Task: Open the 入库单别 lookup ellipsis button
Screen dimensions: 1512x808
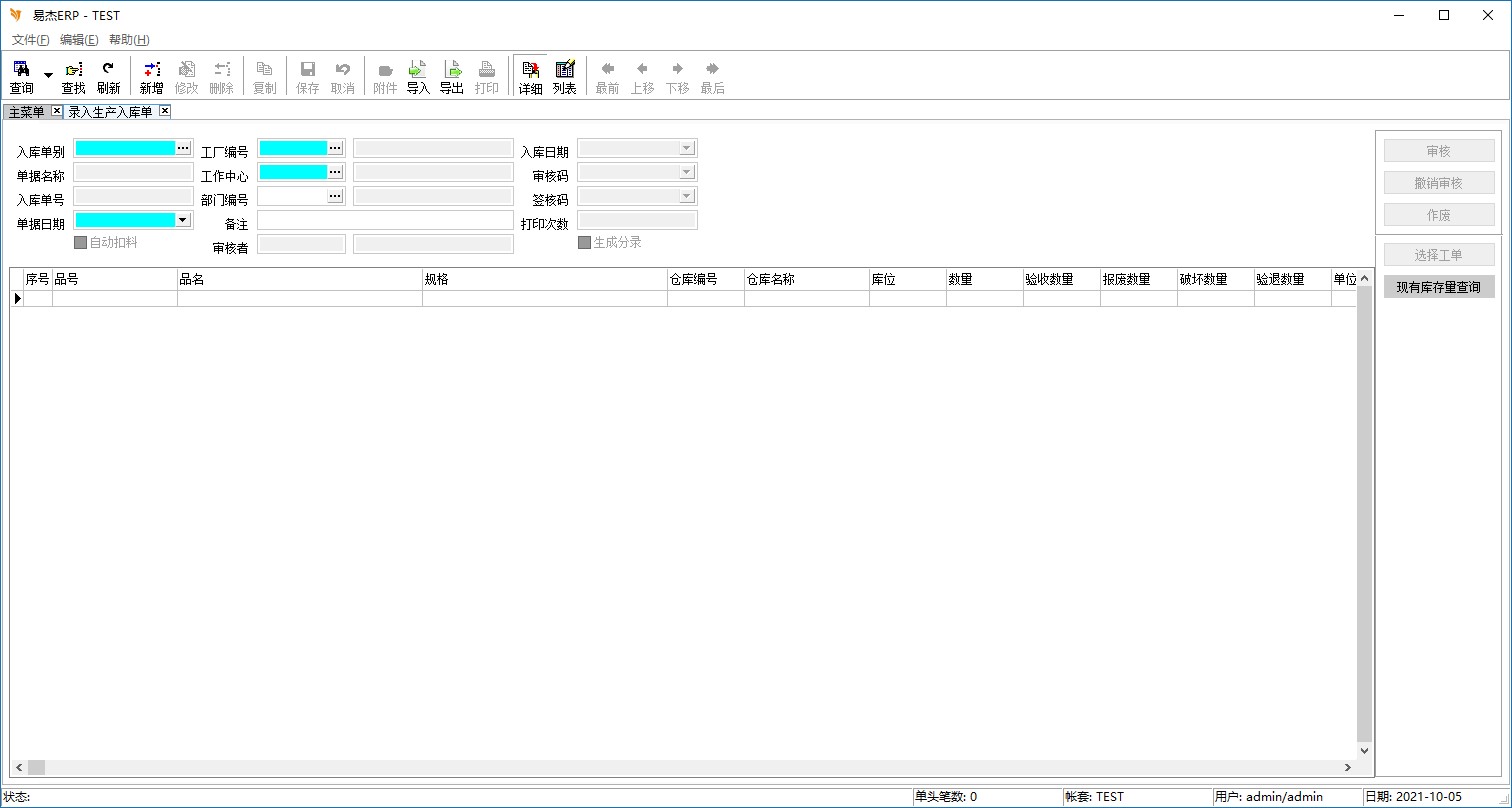Action: [183, 148]
